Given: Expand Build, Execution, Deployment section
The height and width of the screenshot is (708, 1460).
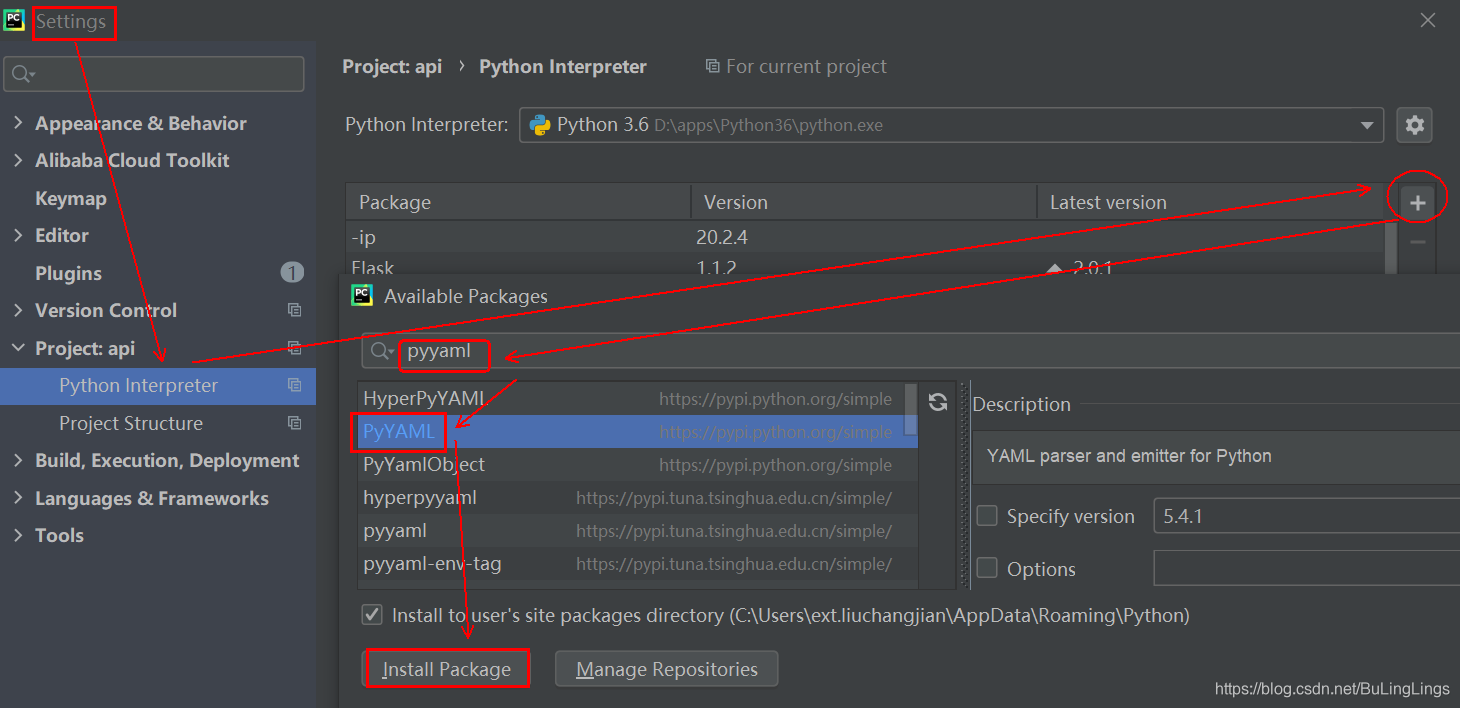Looking at the screenshot, I should pyautogui.click(x=18, y=460).
